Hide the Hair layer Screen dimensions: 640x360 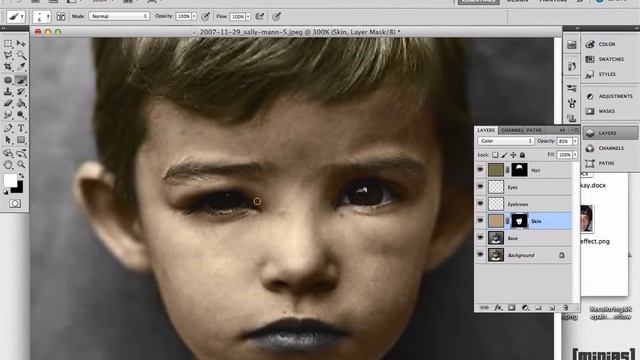[480, 170]
